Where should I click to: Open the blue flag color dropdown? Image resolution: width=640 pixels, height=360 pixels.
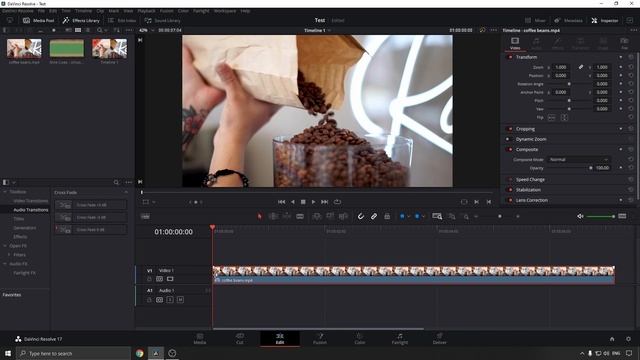click(409, 216)
